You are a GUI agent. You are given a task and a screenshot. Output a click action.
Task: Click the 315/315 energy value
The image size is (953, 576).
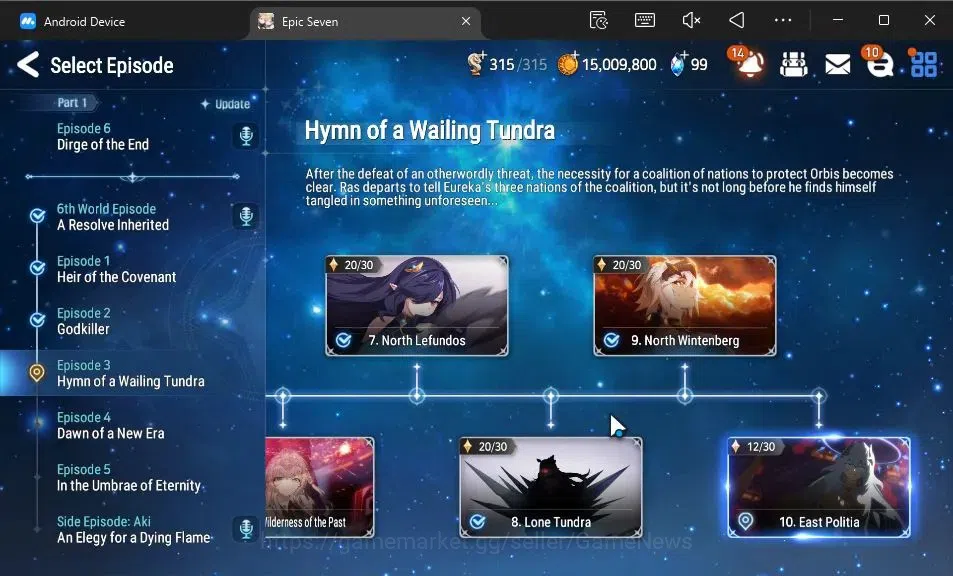pyautogui.click(x=518, y=64)
